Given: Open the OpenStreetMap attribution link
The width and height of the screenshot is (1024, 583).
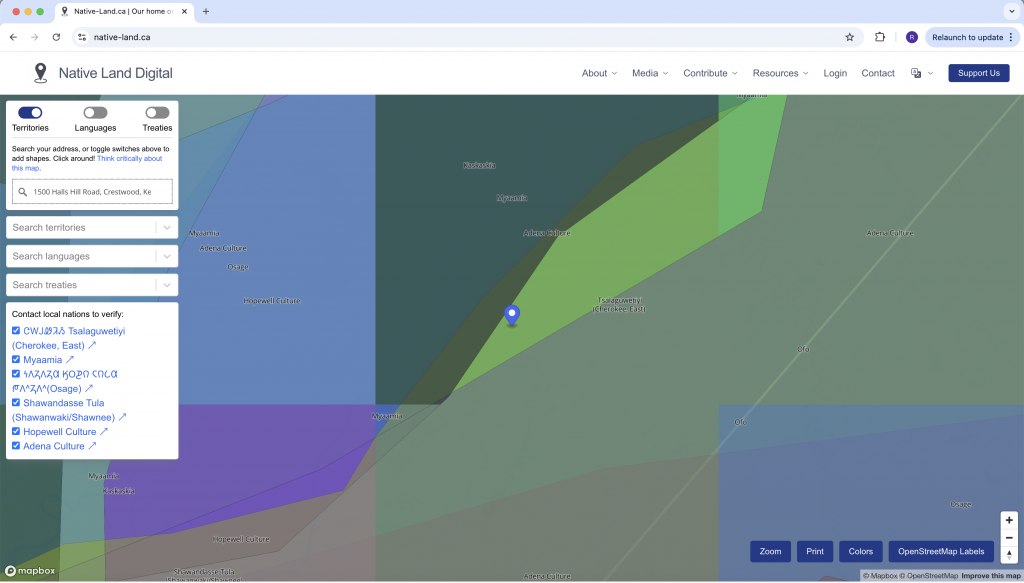Looking at the screenshot, I should 930,576.
